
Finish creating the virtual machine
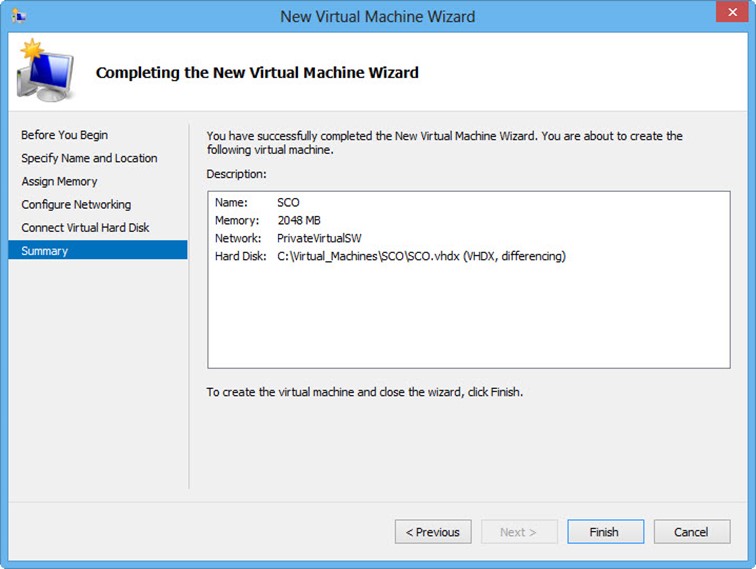coord(605,532)
